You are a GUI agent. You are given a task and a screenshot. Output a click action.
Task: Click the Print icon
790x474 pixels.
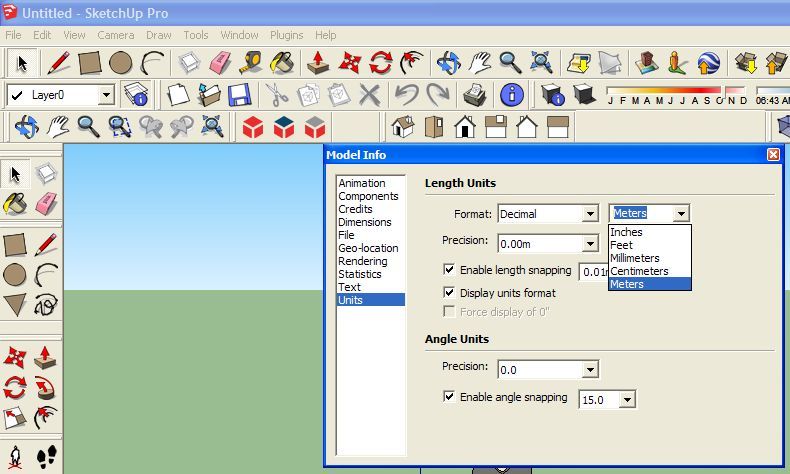(x=475, y=95)
